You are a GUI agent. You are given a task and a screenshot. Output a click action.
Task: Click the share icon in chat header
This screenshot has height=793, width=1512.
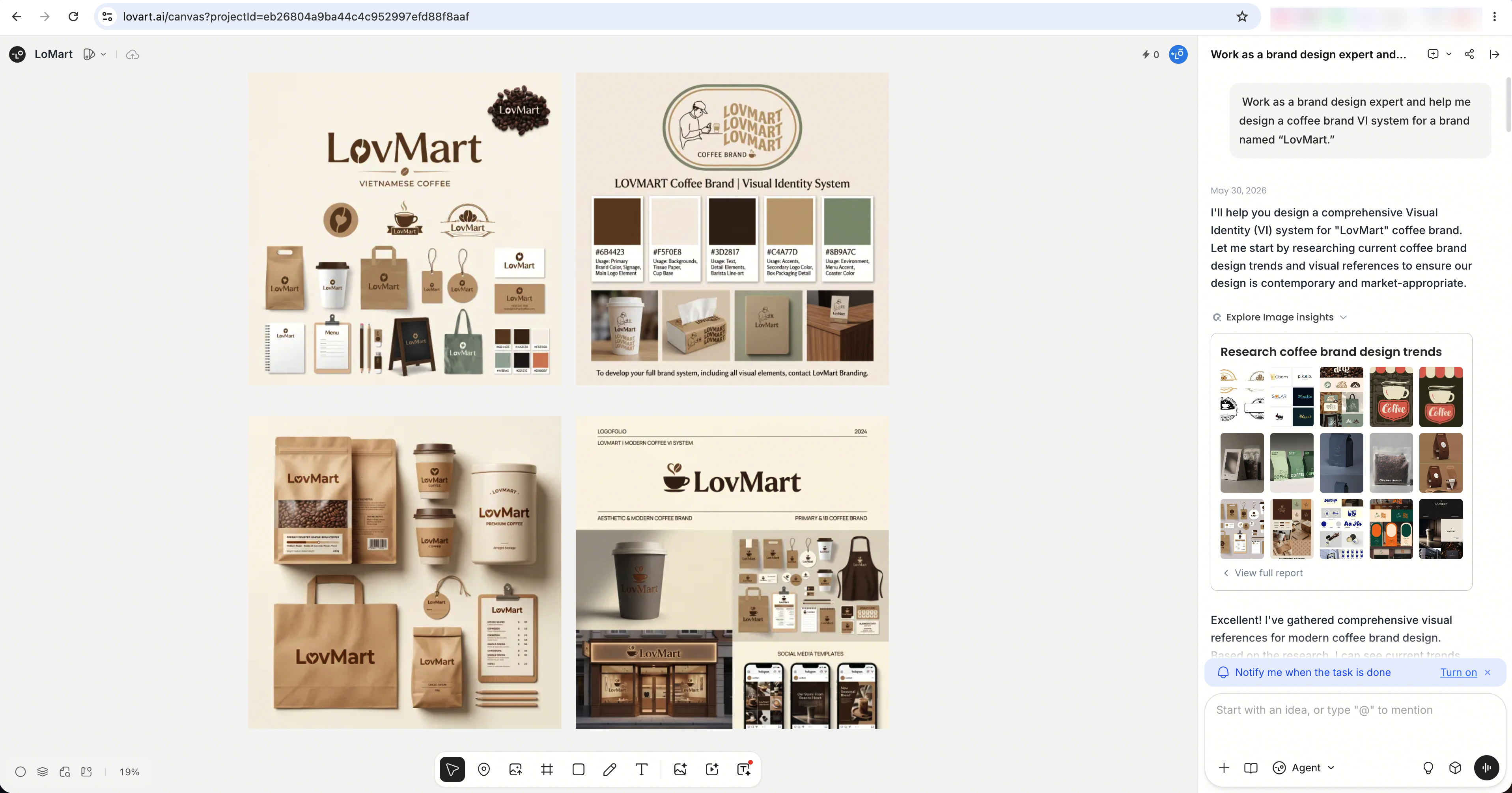click(1469, 54)
